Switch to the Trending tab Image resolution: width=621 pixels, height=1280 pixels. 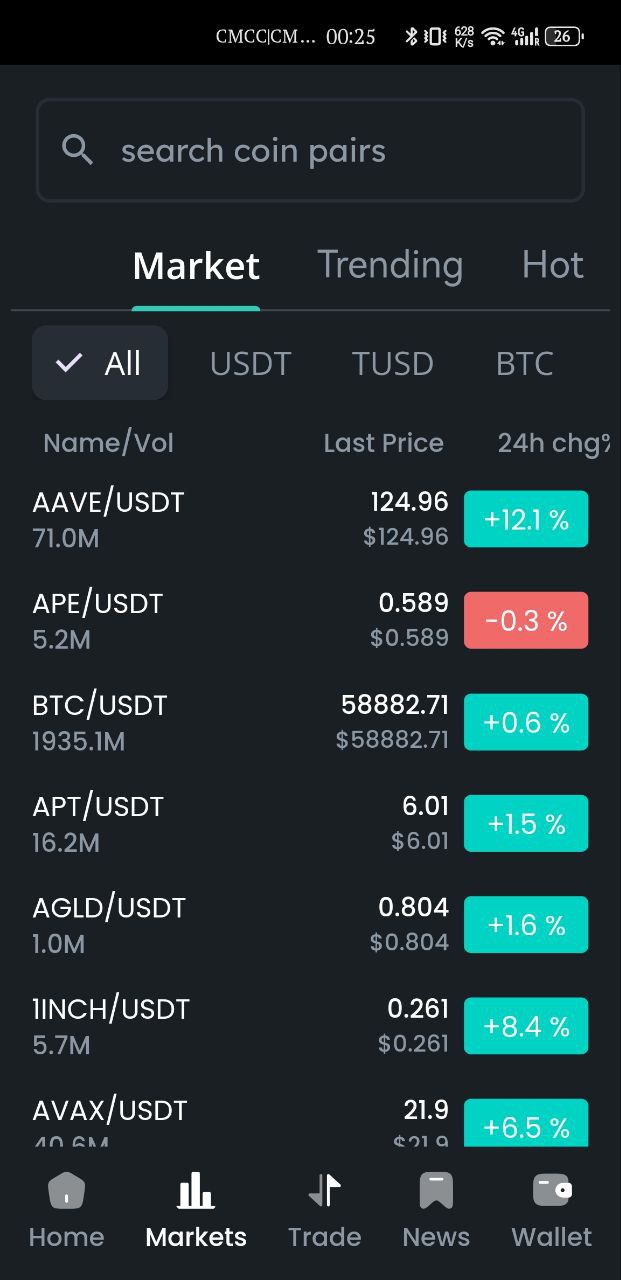[390, 265]
